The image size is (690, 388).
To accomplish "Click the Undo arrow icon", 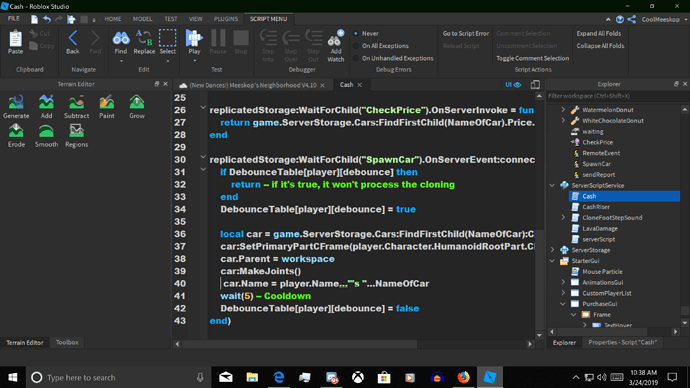I will click(x=47, y=19).
